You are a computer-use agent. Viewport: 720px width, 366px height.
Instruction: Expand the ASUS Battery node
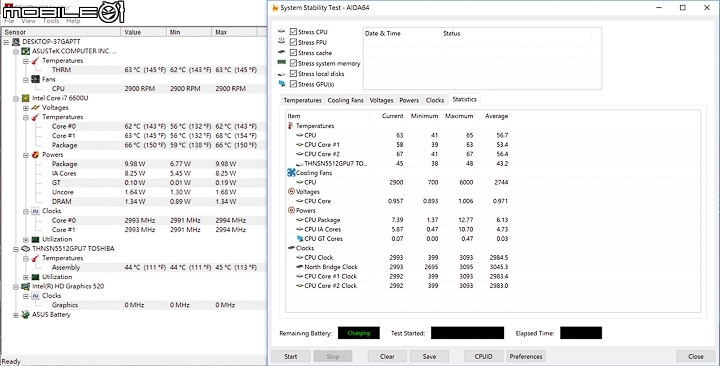[x=16, y=315]
